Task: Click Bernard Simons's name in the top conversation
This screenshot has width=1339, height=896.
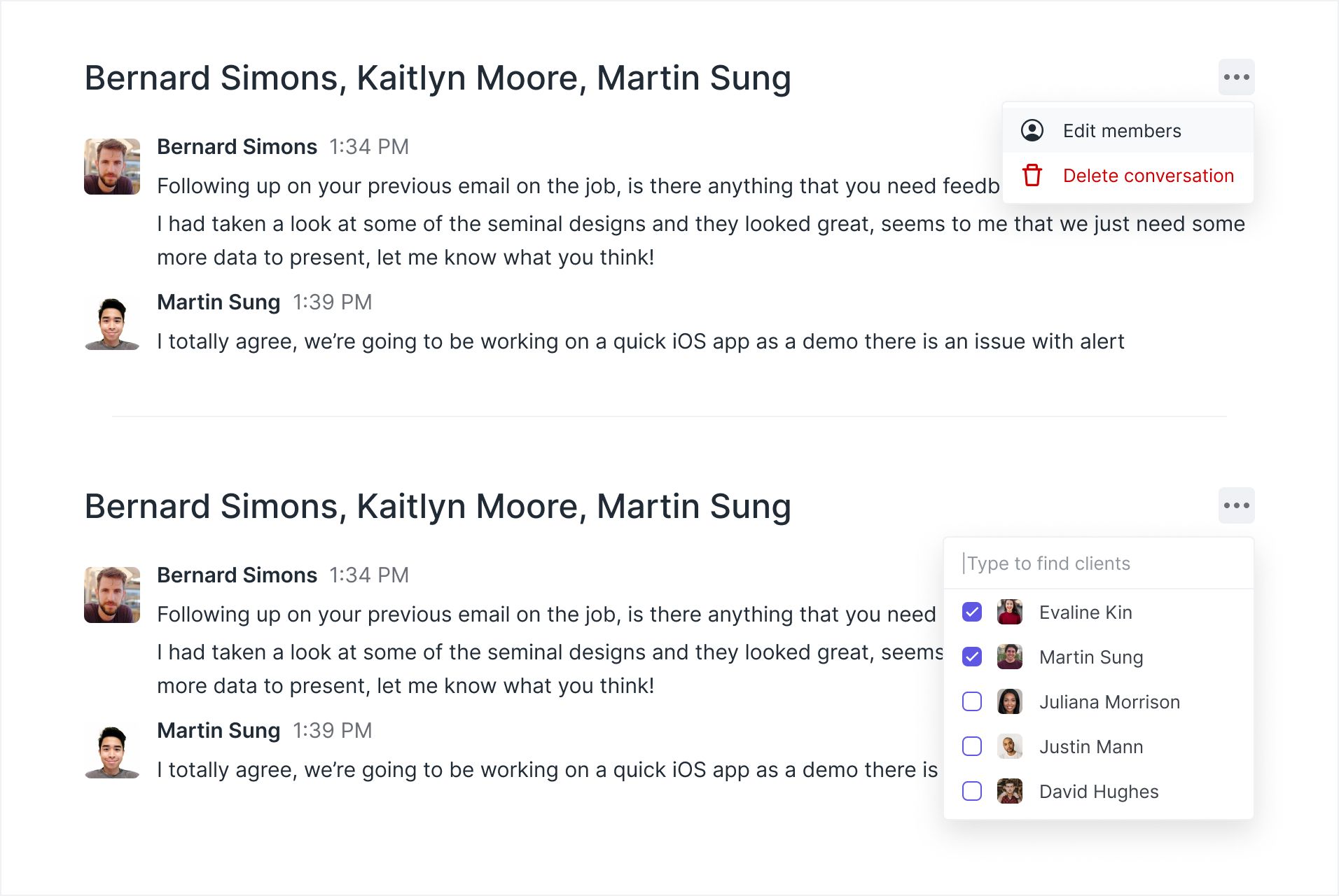Action: 237,147
